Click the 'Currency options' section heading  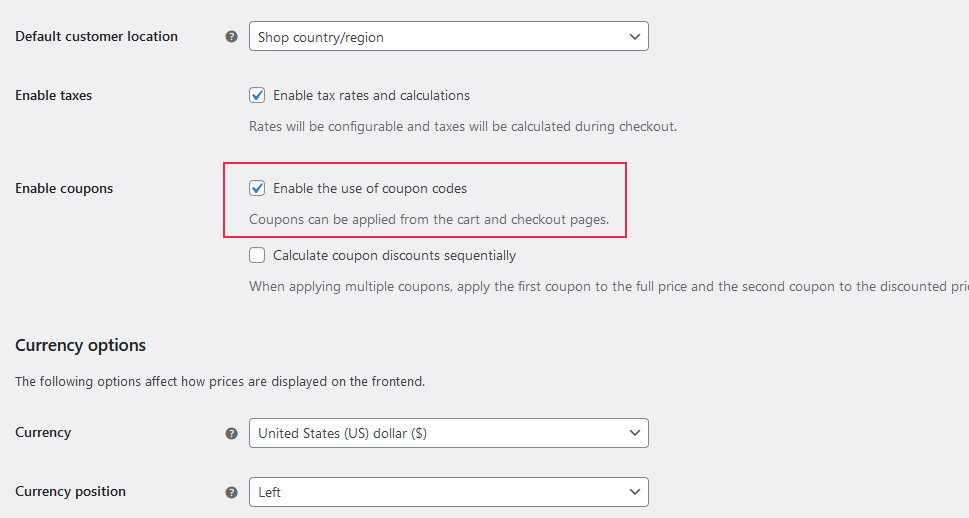tap(80, 345)
